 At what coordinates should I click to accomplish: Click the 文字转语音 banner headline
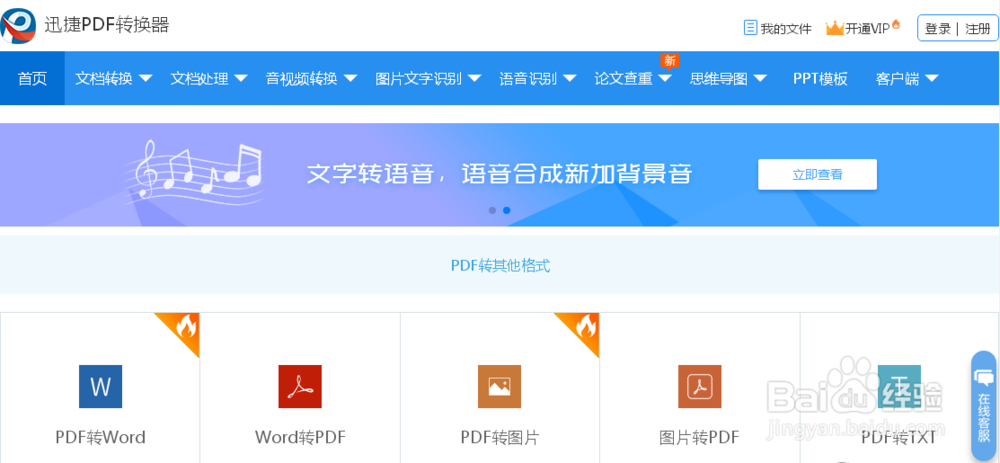[x=499, y=174]
